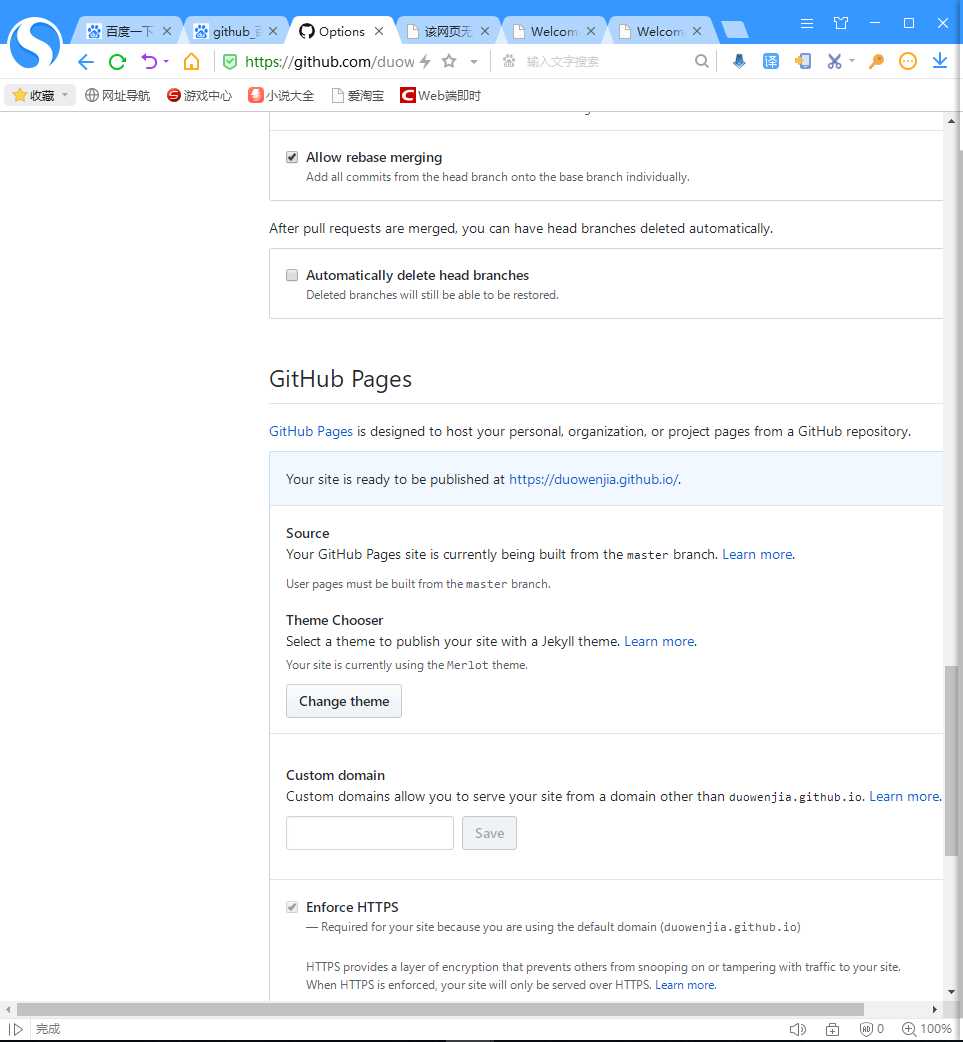Open the 爱淘宝 bookmark
Screen dimensions: 963x1042
point(358,96)
